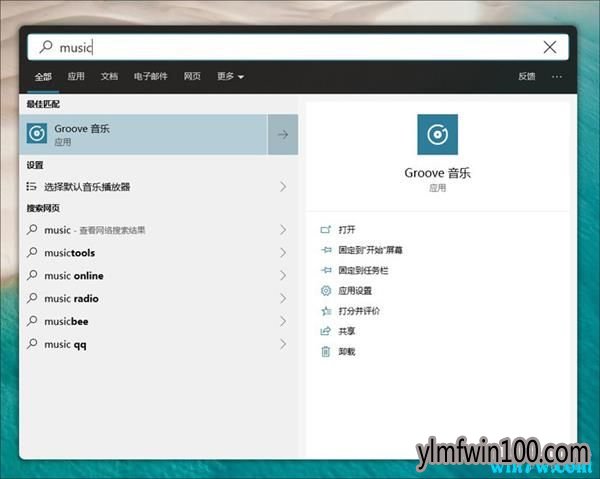Expand chevron next to music 查看网络搜索结果

pos(283,230)
